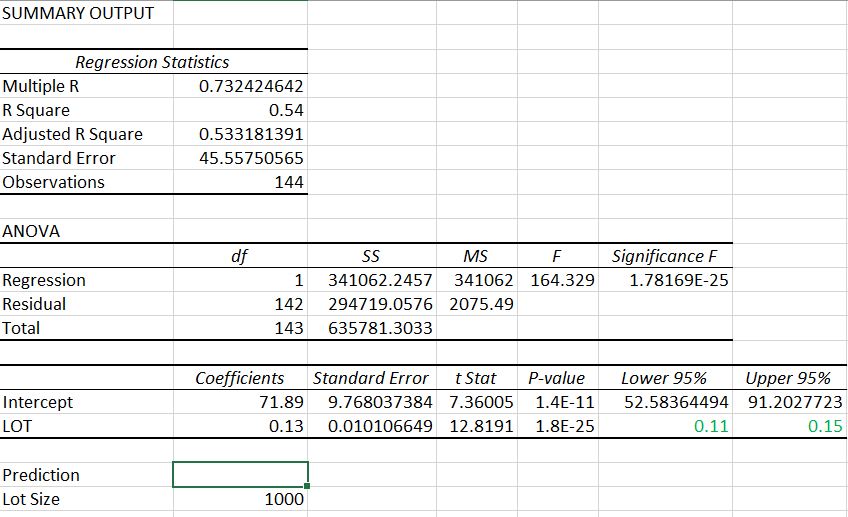Select Residual df value 142
The image size is (848, 517).
(x=289, y=304)
